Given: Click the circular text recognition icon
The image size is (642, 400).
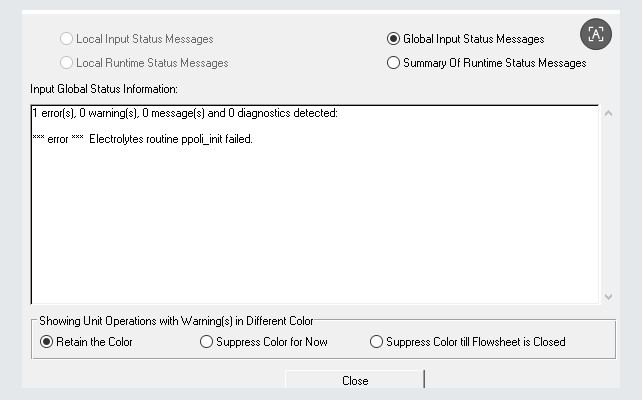Looking at the screenshot, I should click(596, 34).
